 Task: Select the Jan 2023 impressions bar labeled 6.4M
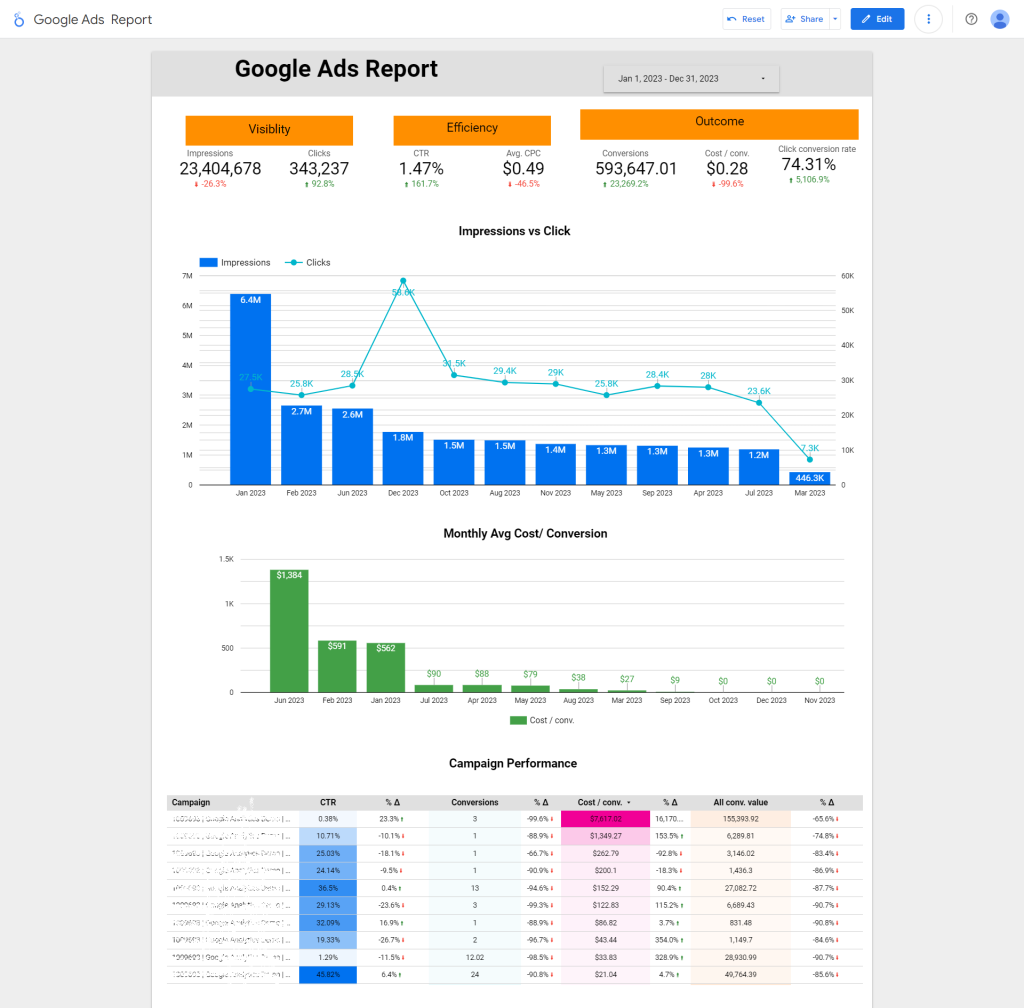(250, 389)
